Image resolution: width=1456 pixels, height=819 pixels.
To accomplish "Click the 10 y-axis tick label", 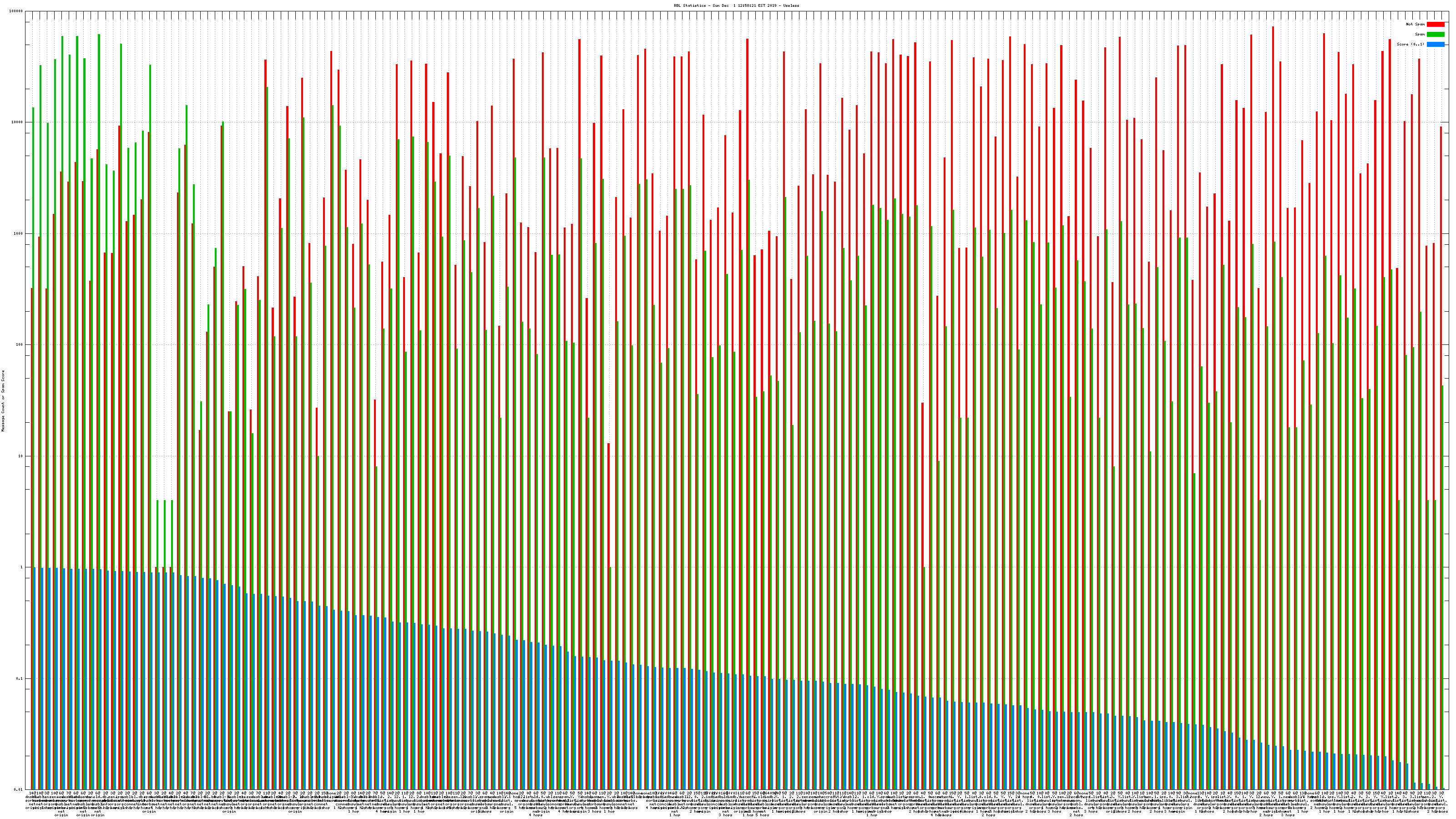I will 21,456.
